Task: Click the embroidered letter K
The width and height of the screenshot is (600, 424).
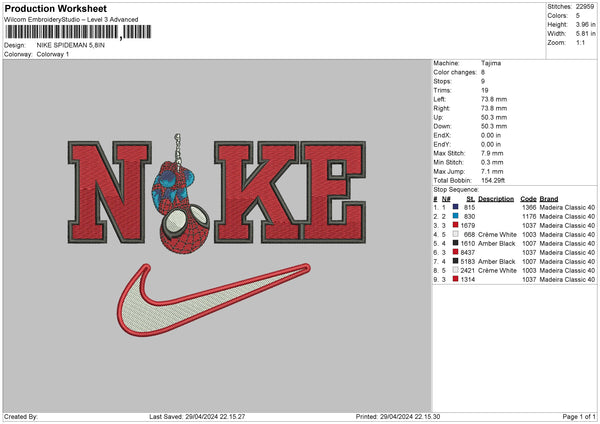Action: point(257,192)
